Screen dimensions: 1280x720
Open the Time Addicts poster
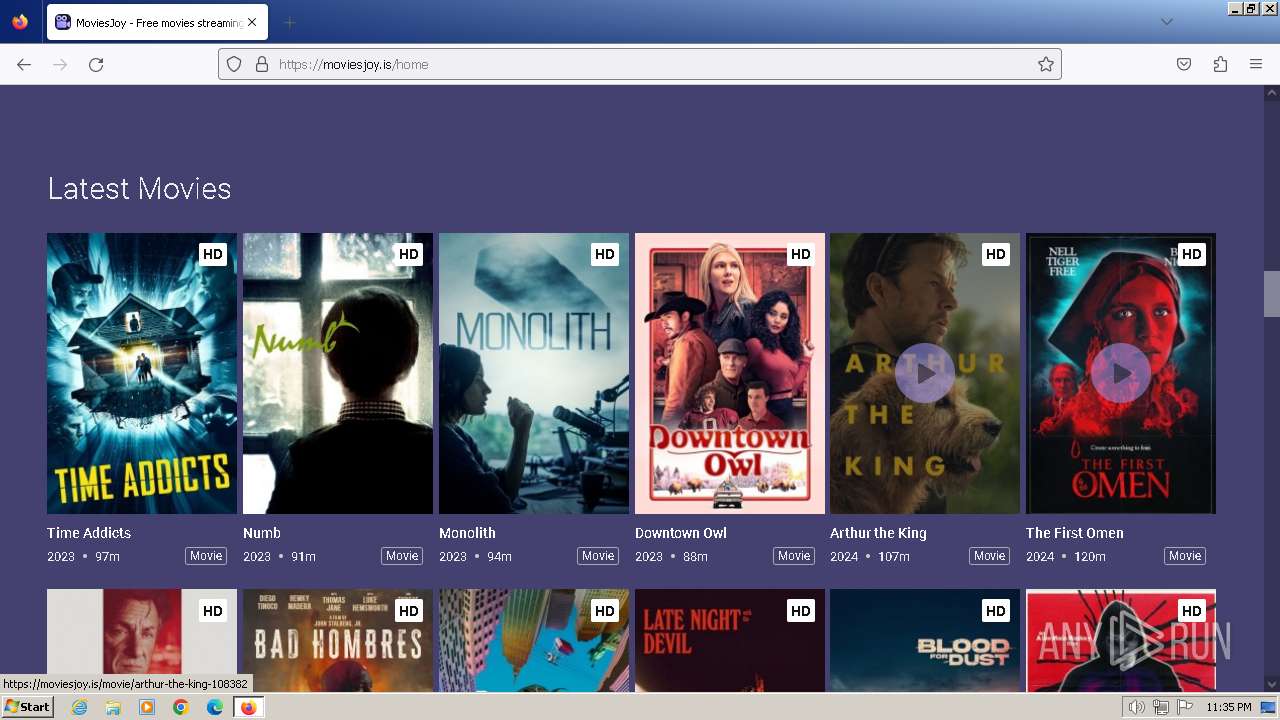[x=142, y=373]
